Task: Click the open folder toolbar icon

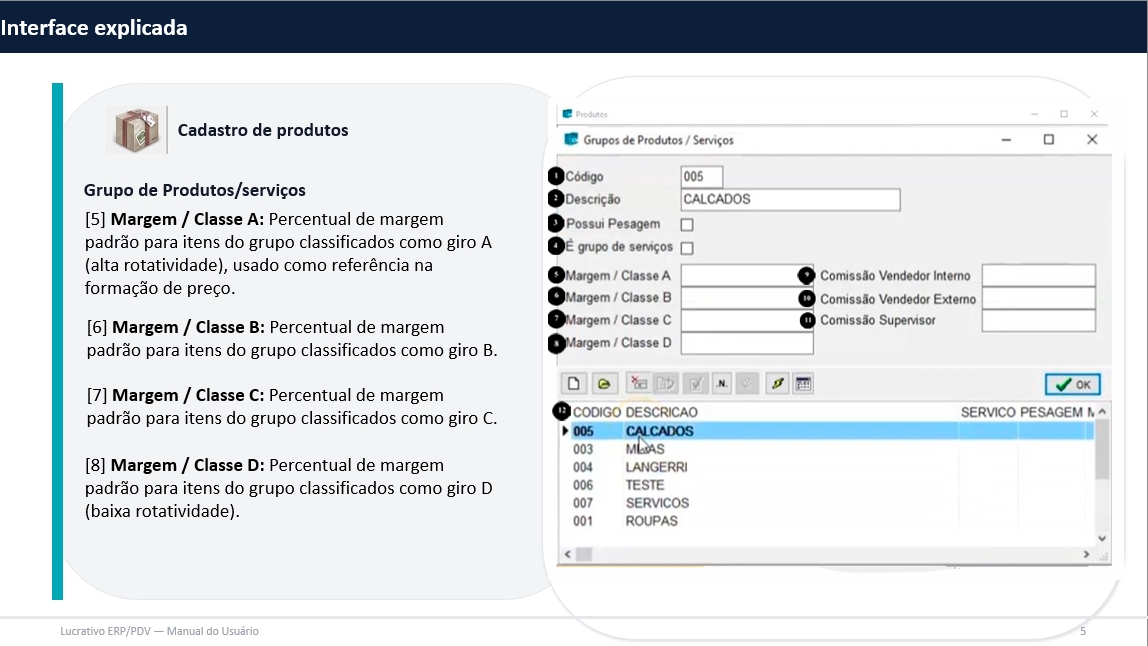Action: (x=603, y=384)
